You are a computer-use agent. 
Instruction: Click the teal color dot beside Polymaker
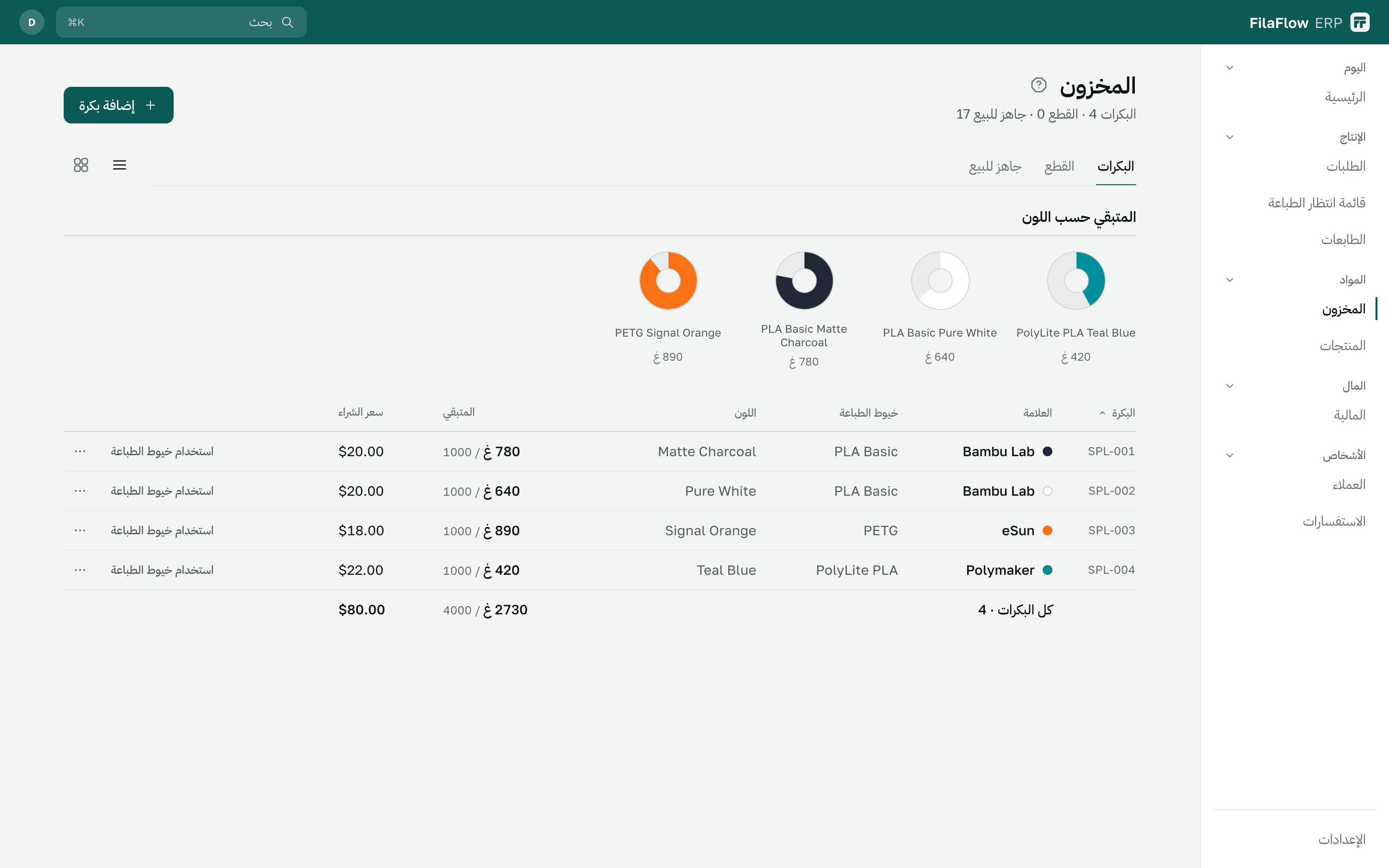pyautogui.click(x=1048, y=570)
